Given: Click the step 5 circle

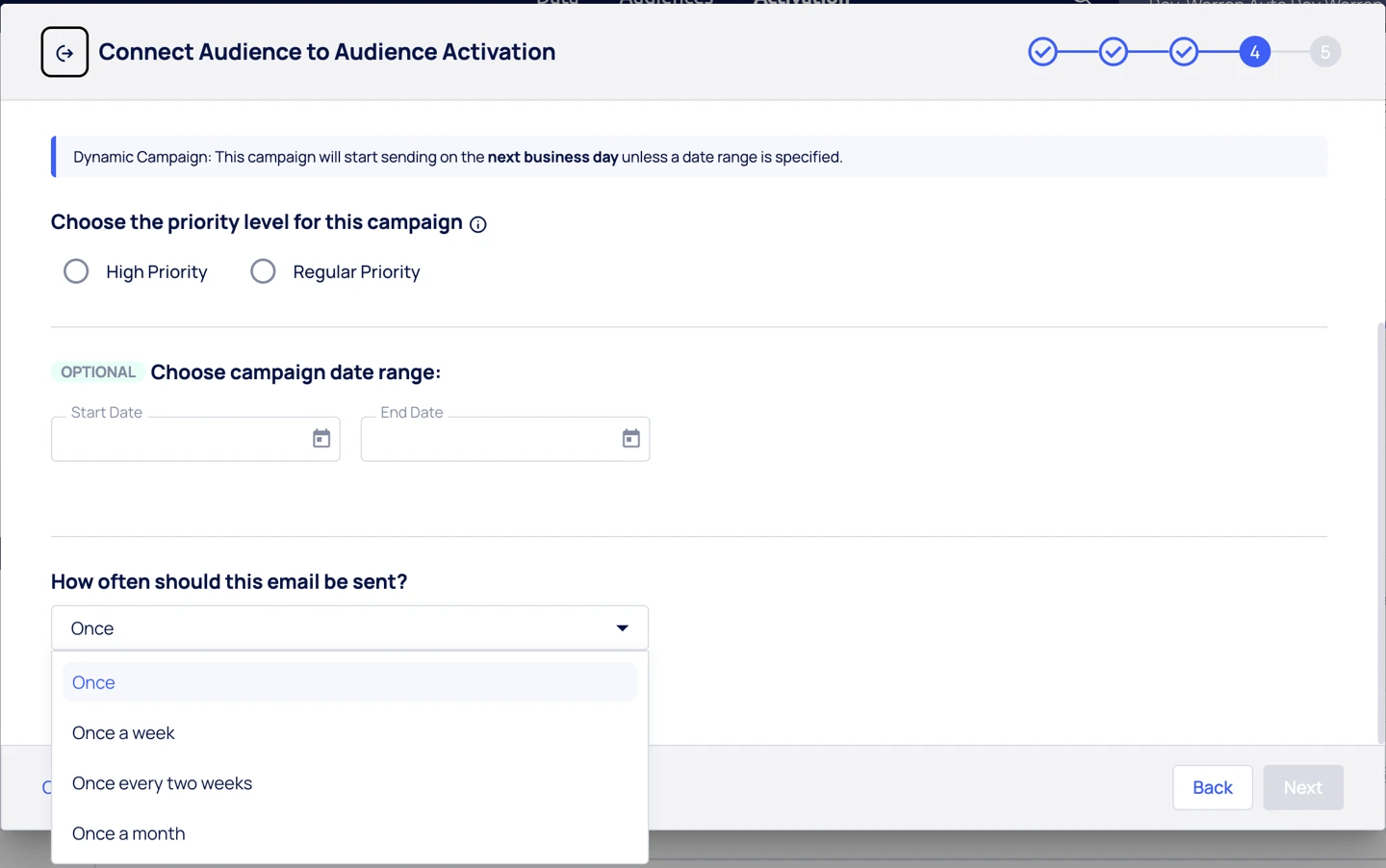Looking at the screenshot, I should pyautogui.click(x=1325, y=52).
